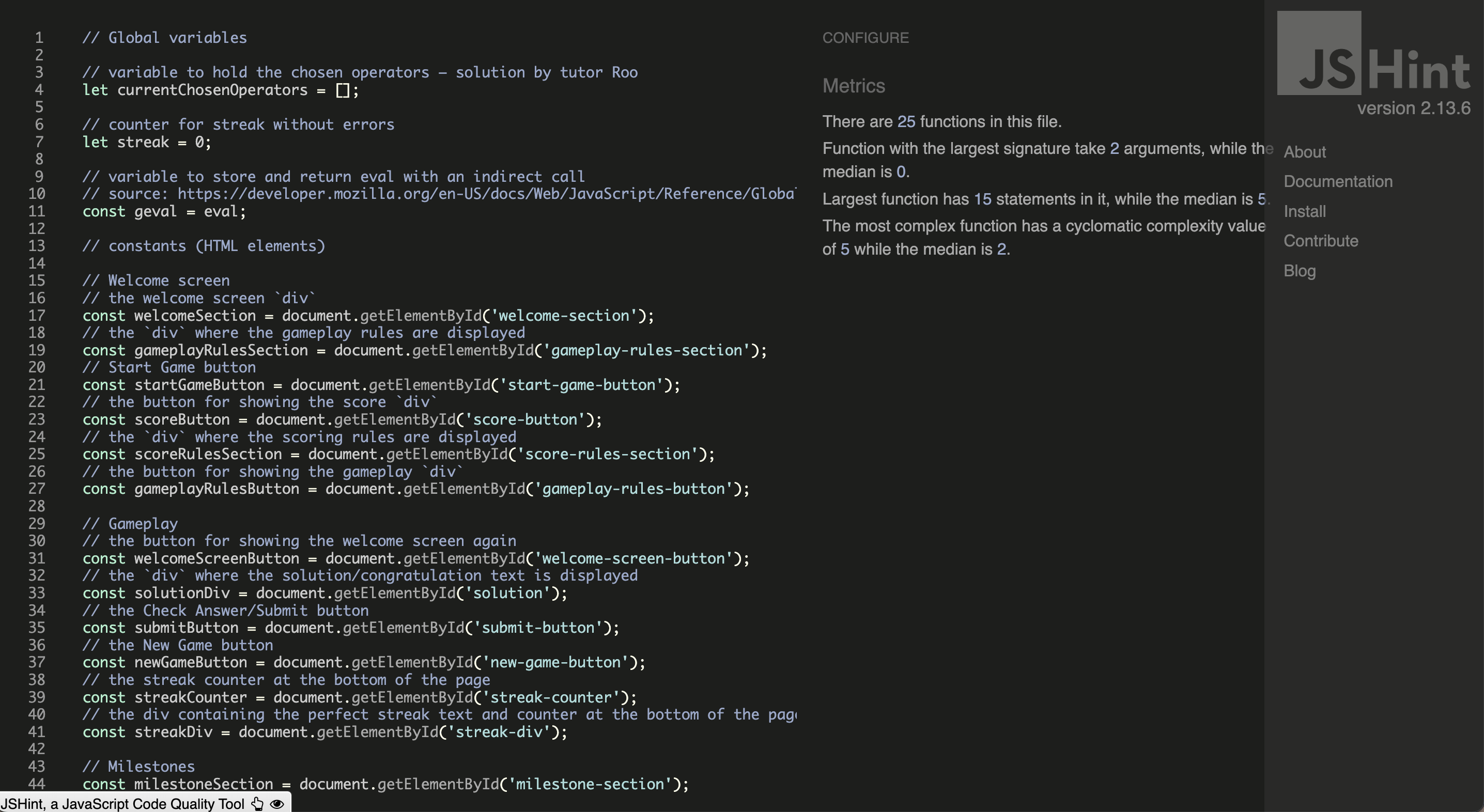Toggle the eye icon in tooltip bar
The height and width of the screenshot is (812, 1484).
tap(277, 804)
